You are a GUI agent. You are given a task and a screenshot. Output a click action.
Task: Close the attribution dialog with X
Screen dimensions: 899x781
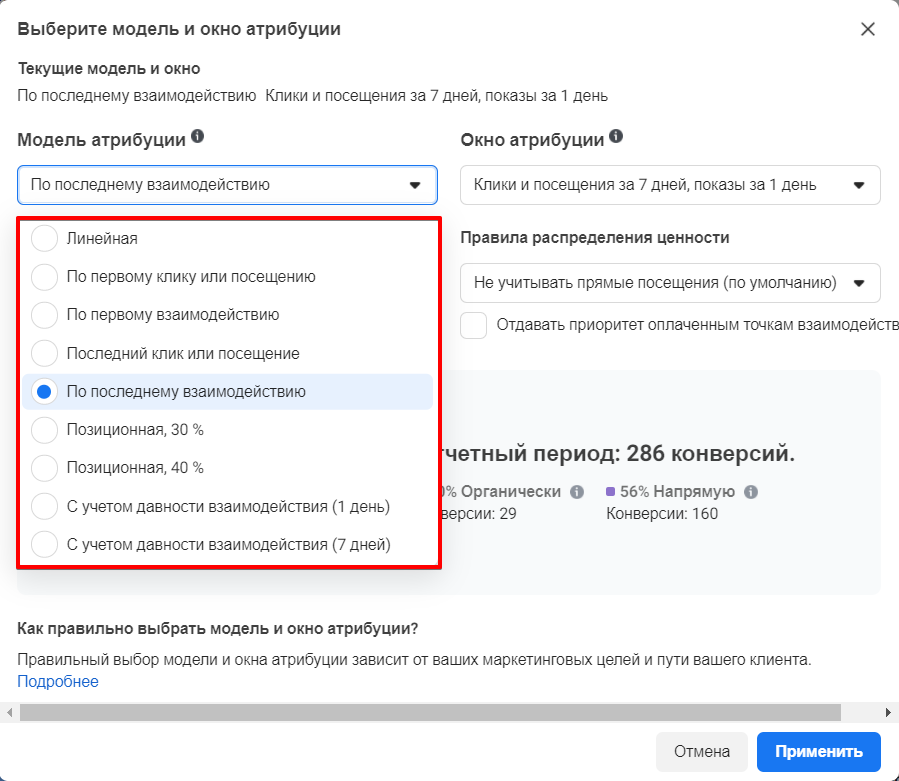coord(868,29)
